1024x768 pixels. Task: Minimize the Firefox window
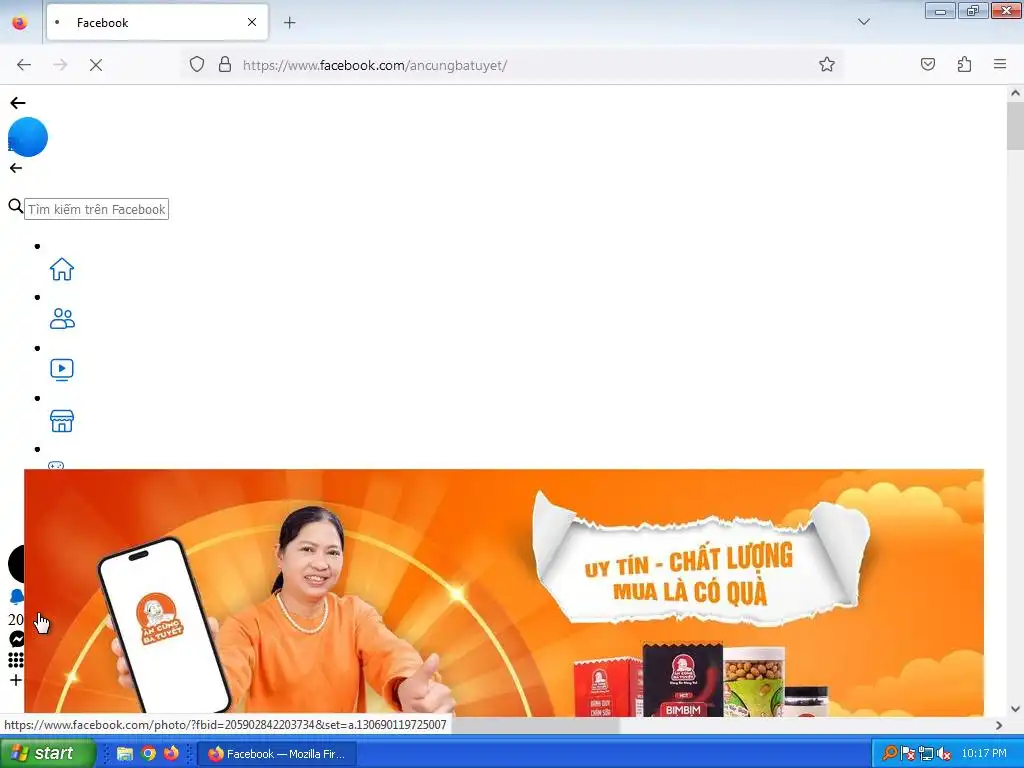point(940,10)
